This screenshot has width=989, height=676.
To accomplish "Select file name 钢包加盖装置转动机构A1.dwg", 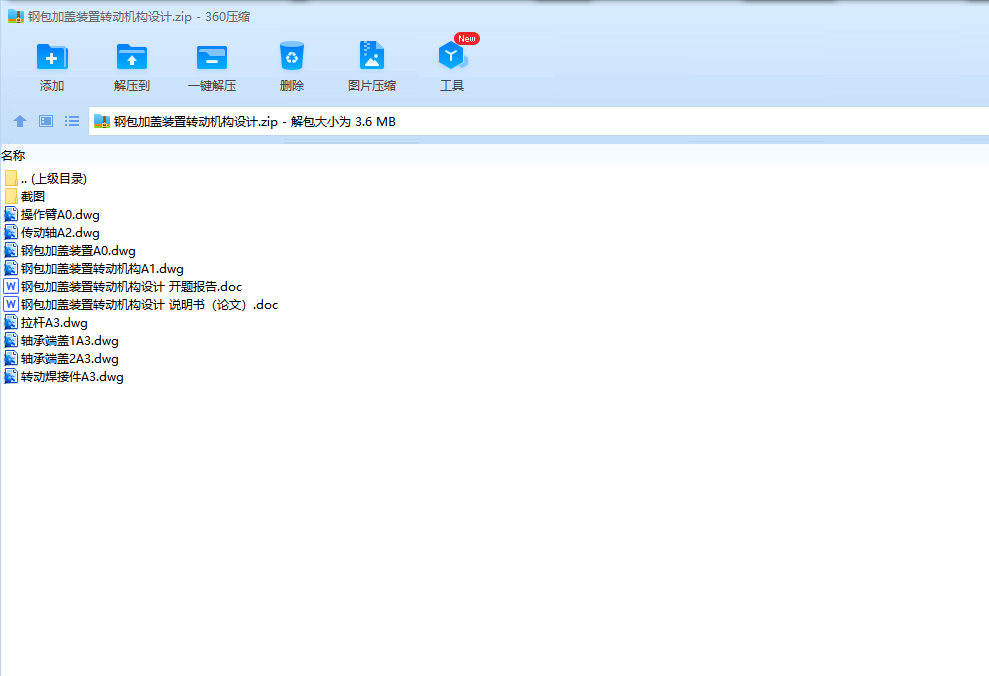I will point(102,269).
